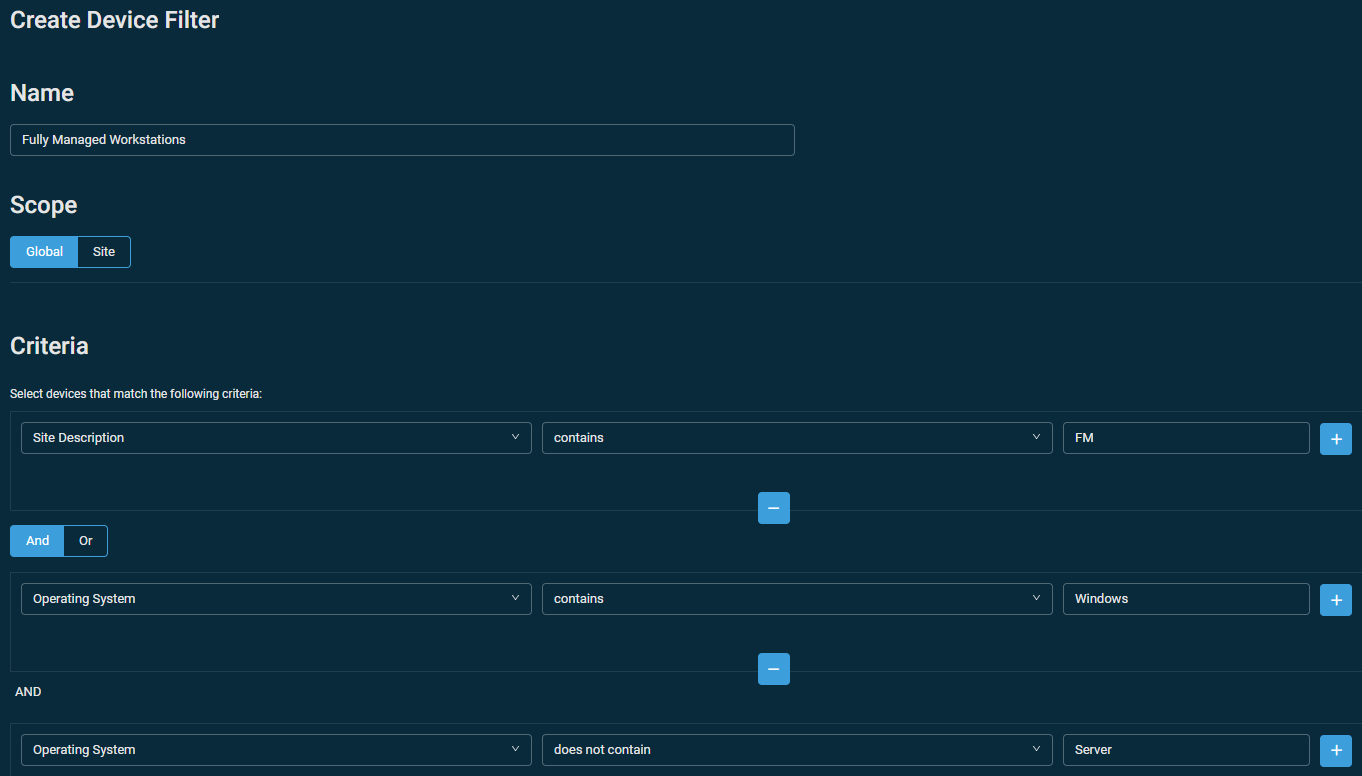The width and height of the screenshot is (1362, 776).
Task: Expand the first Operating System dropdown
Action: [276, 598]
